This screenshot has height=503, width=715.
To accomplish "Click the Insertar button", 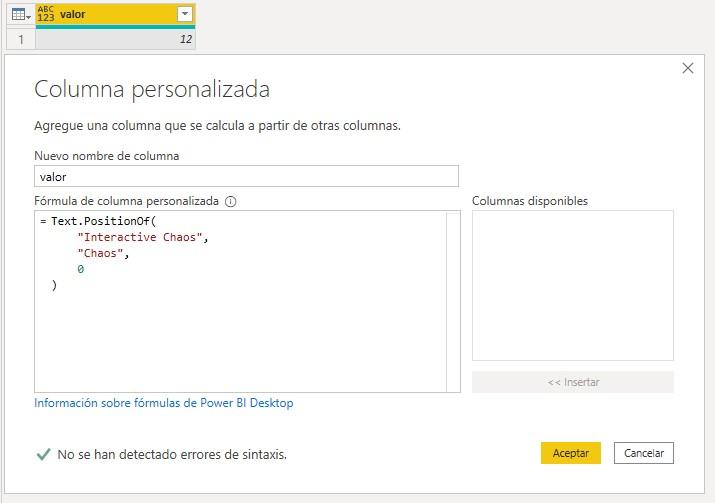I will tap(573, 382).
